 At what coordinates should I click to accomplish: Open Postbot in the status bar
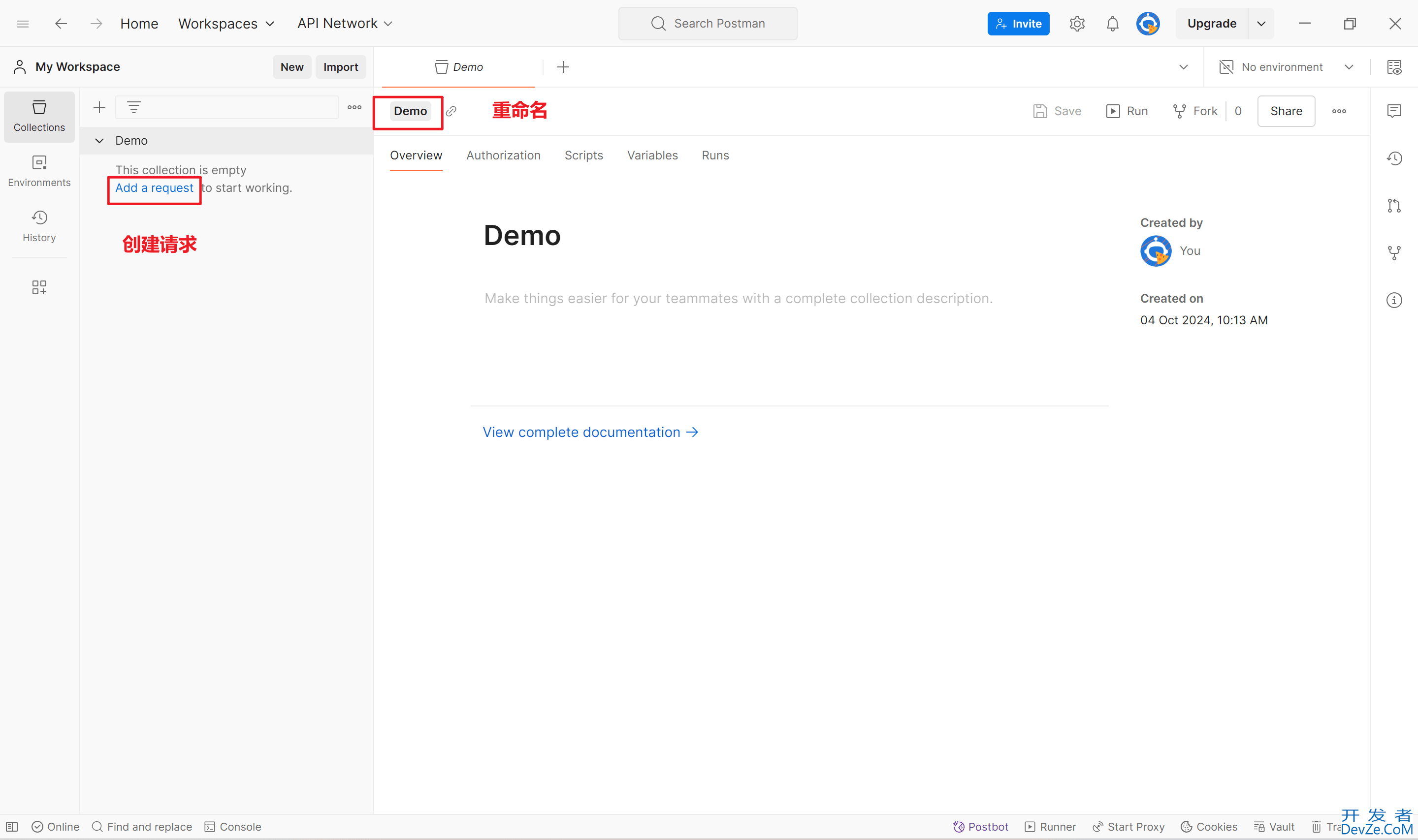[x=980, y=827]
